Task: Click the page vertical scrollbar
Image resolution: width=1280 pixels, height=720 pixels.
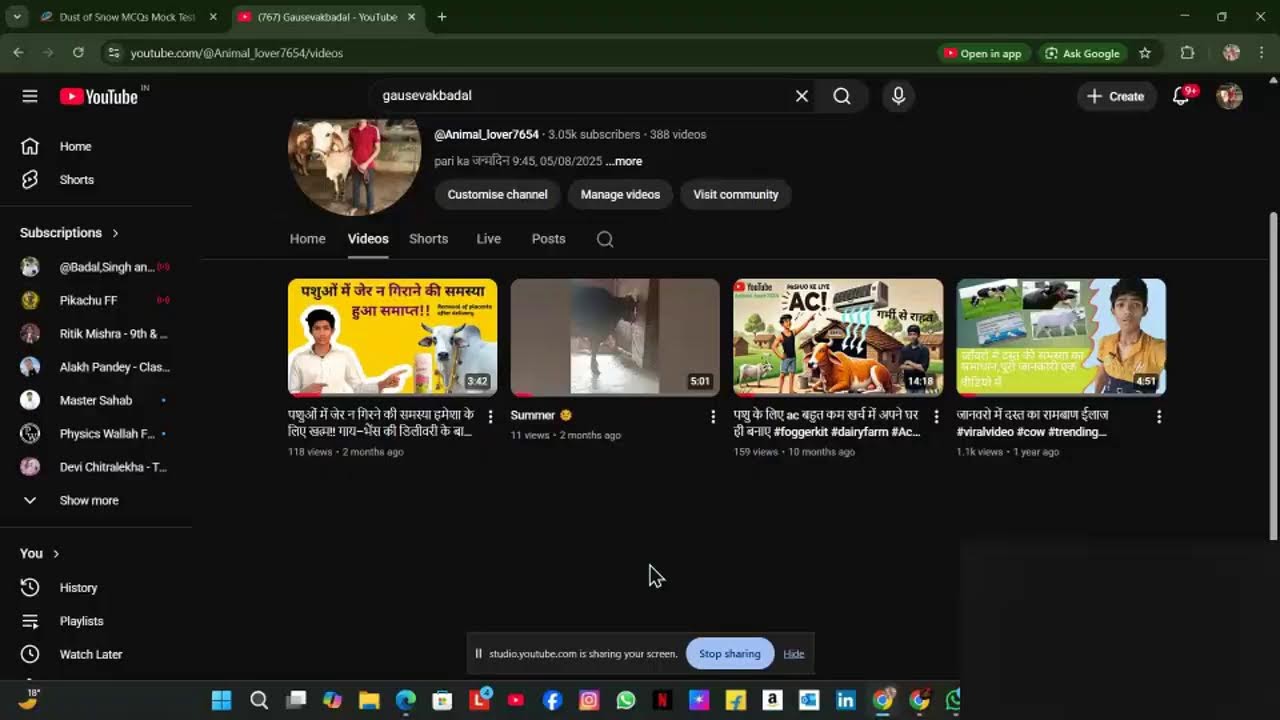Action: coord(1273,376)
